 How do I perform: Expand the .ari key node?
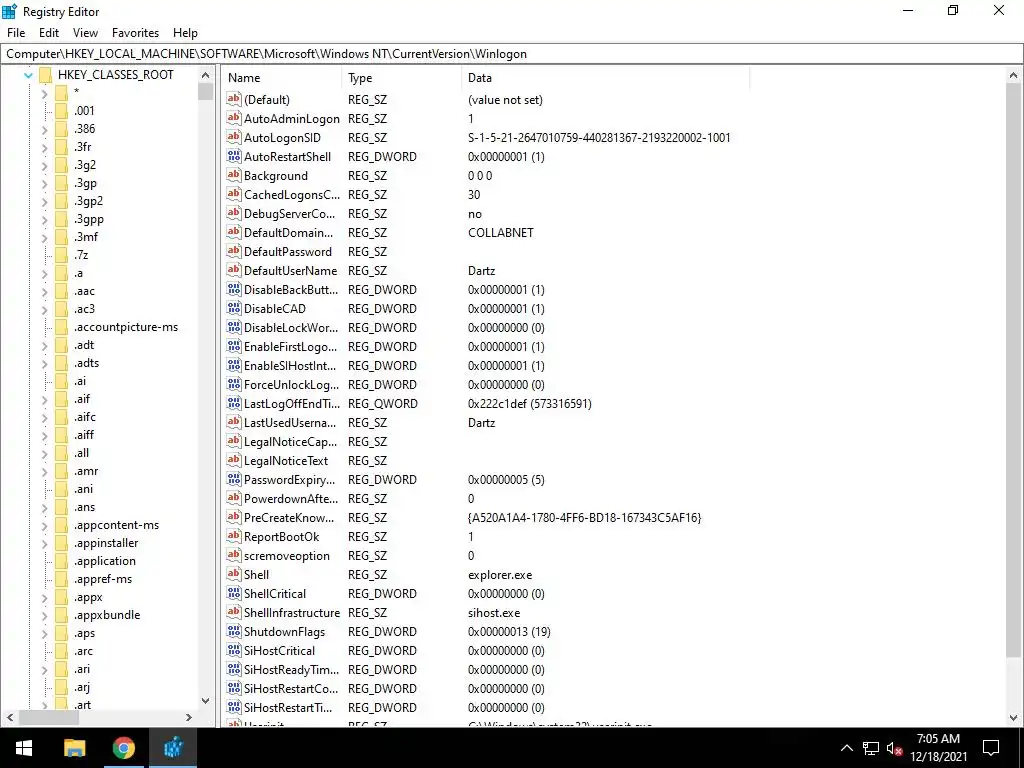click(44, 669)
